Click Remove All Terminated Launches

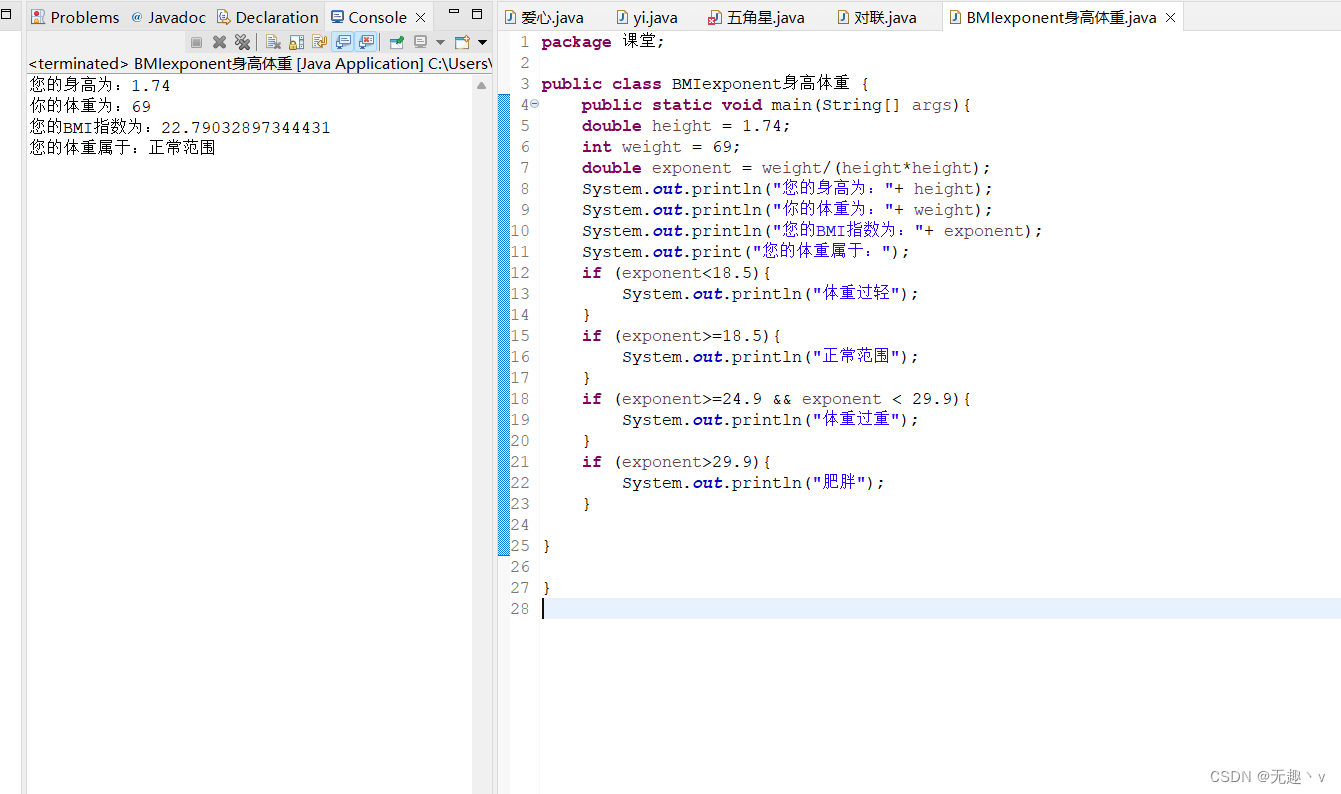(x=243, y=41)
